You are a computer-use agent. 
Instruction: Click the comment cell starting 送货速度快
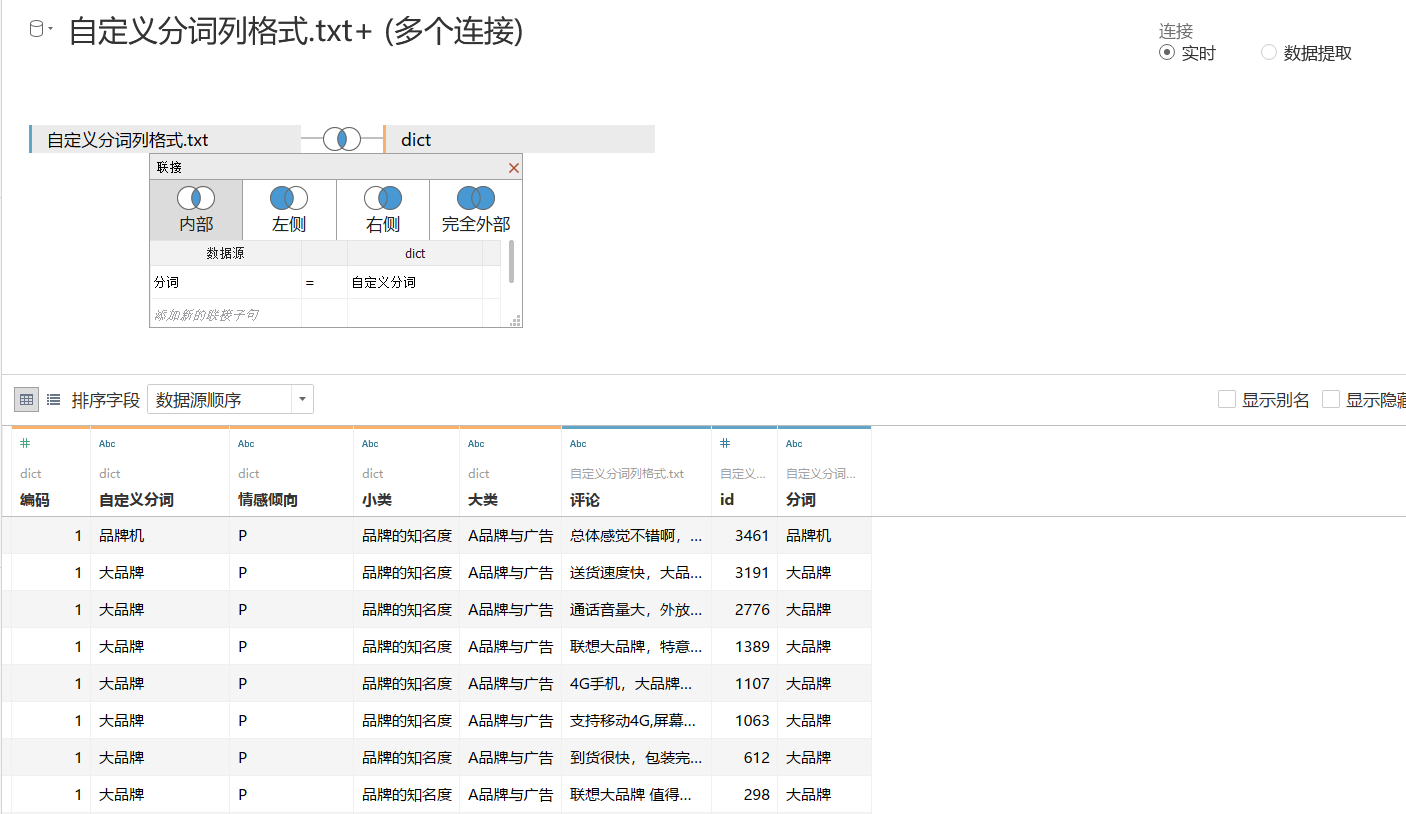tap(636, 573)
